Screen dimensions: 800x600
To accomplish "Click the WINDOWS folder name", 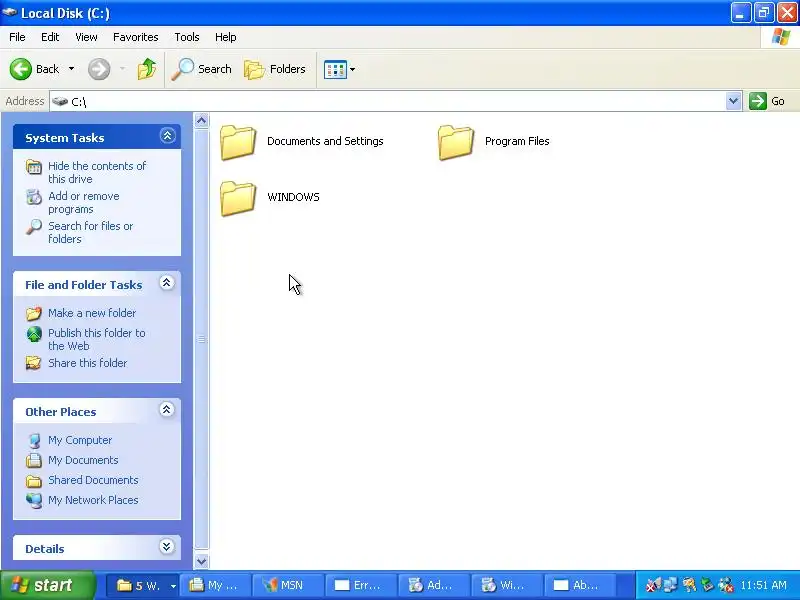I will [x=293, y=197].
